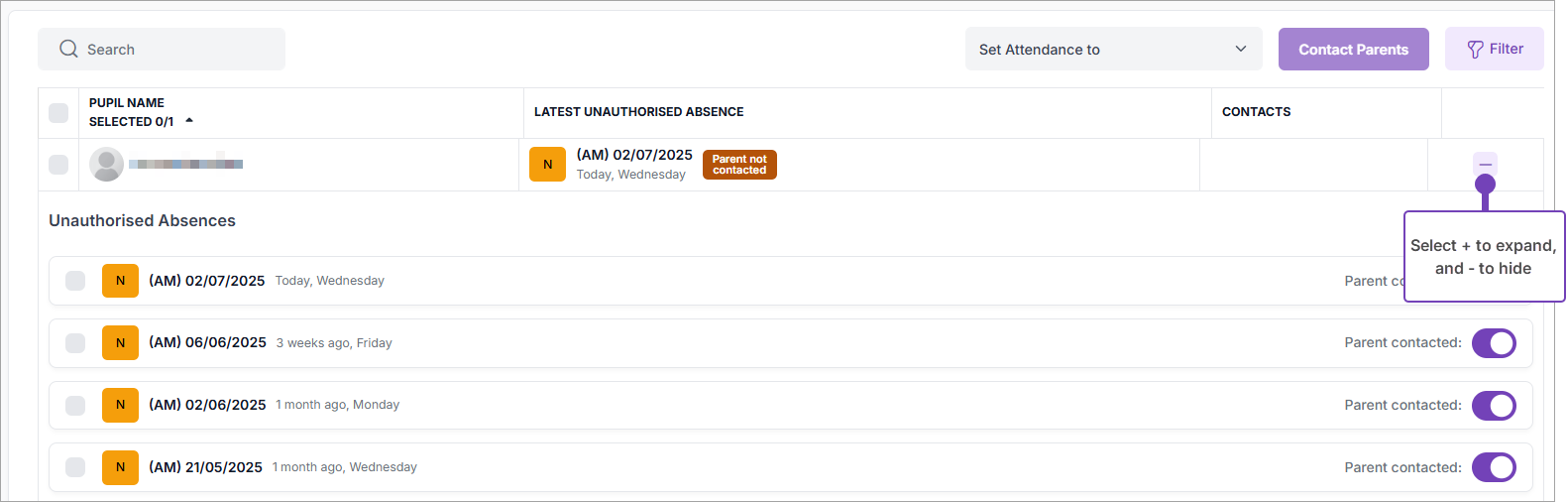Click the N code badge in latest absence
Image resolution: width=1568 pixels, height=502 pixels.
[547, 165]
